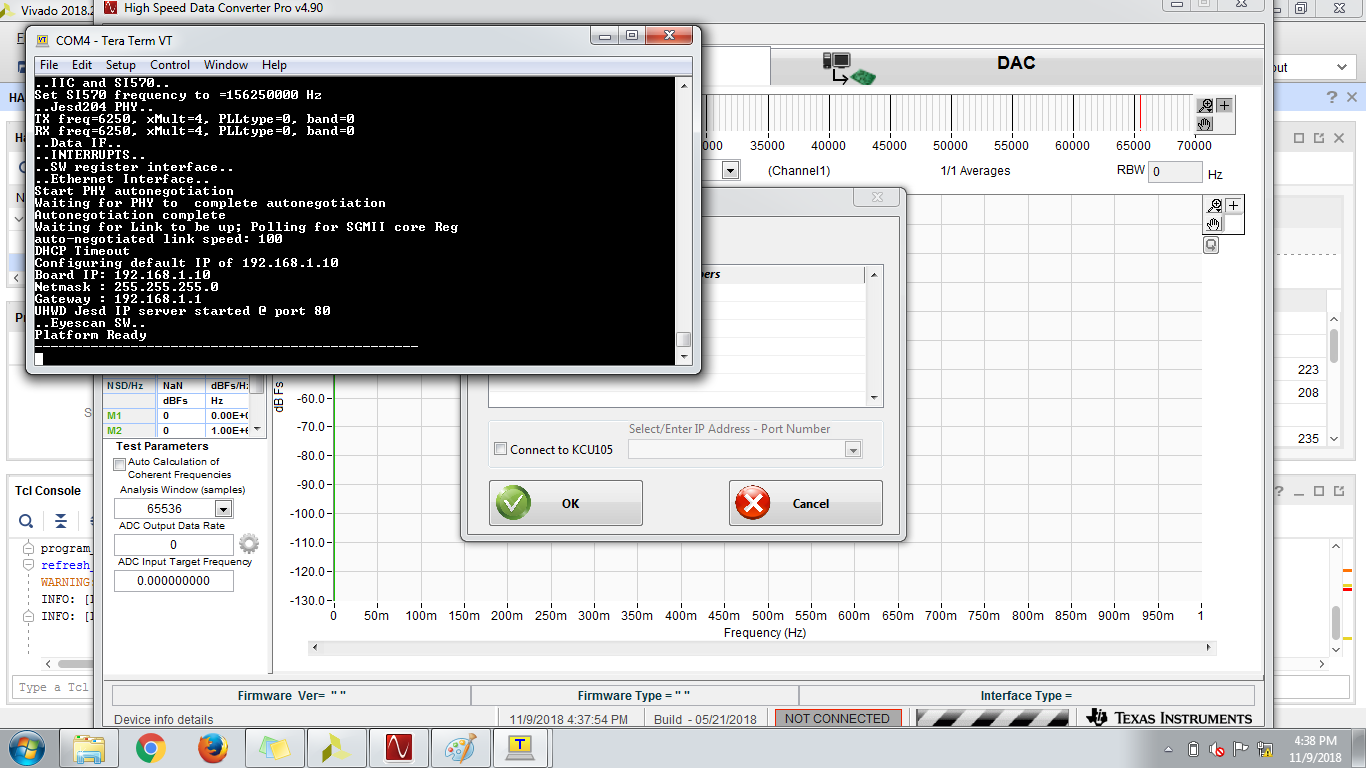
Task: Open the Edit menu in Tera Term
Action: point(82,65)
